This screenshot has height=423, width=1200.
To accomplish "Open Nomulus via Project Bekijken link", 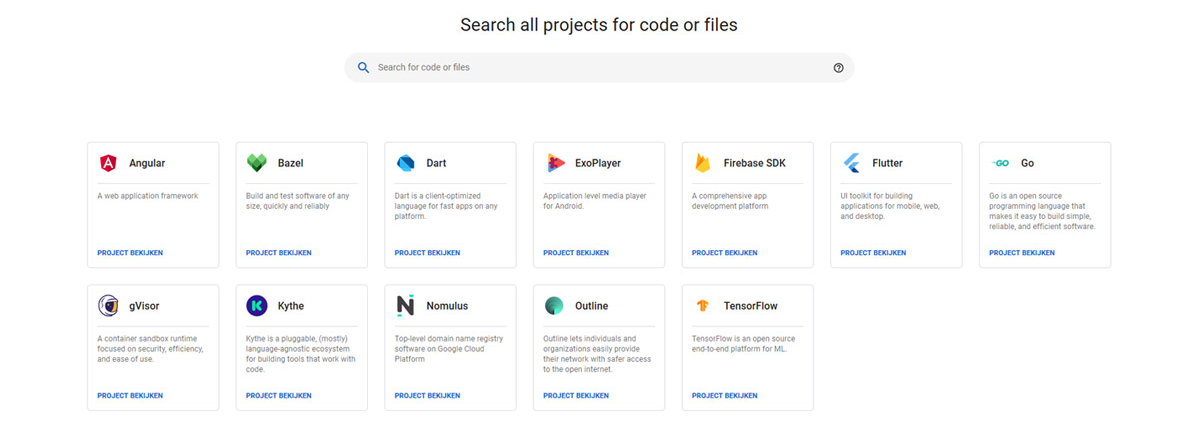I will 427,396.
